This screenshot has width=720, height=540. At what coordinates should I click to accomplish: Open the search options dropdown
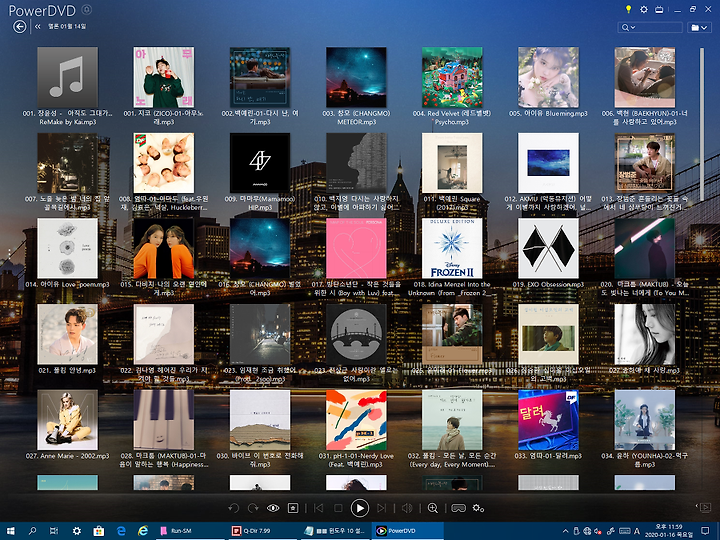[628, 28]
